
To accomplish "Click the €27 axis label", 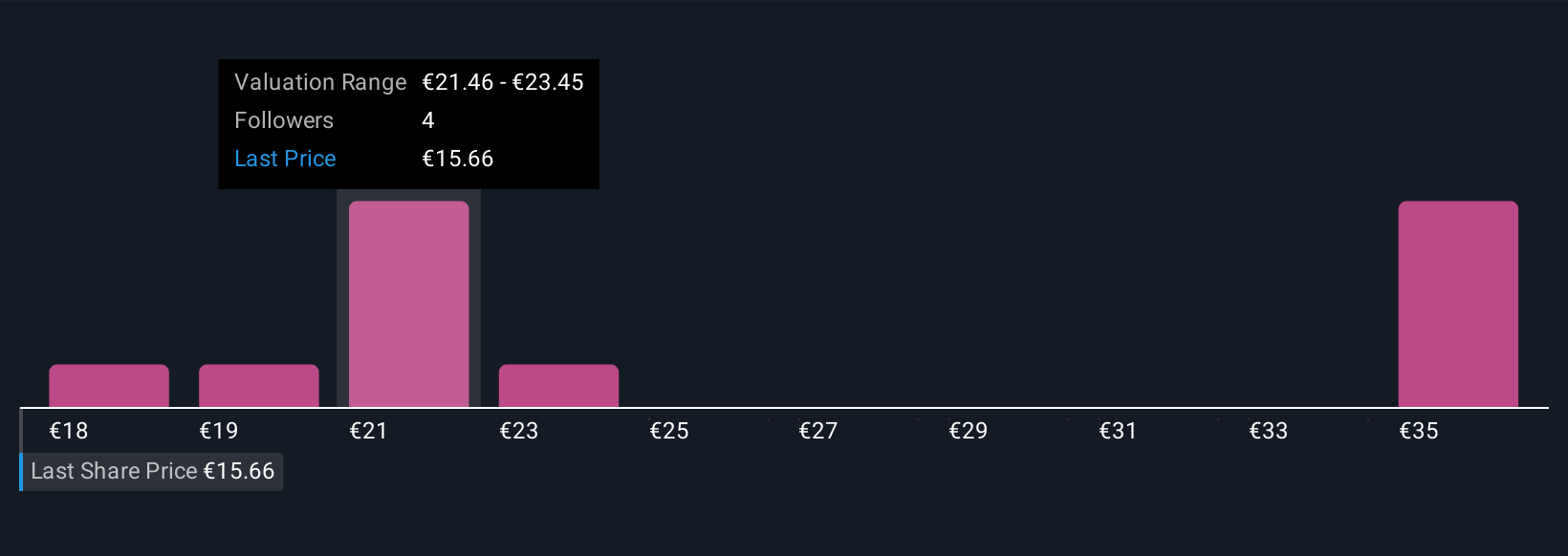I will (818, 431).
